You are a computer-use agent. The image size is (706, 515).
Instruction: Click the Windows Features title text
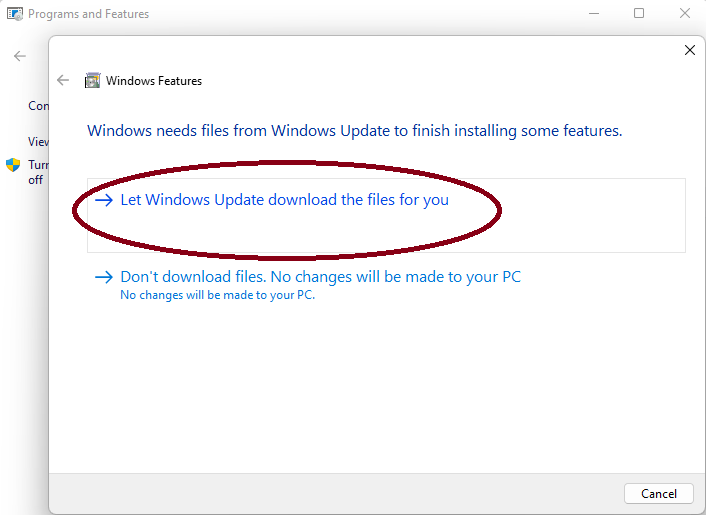154,81
